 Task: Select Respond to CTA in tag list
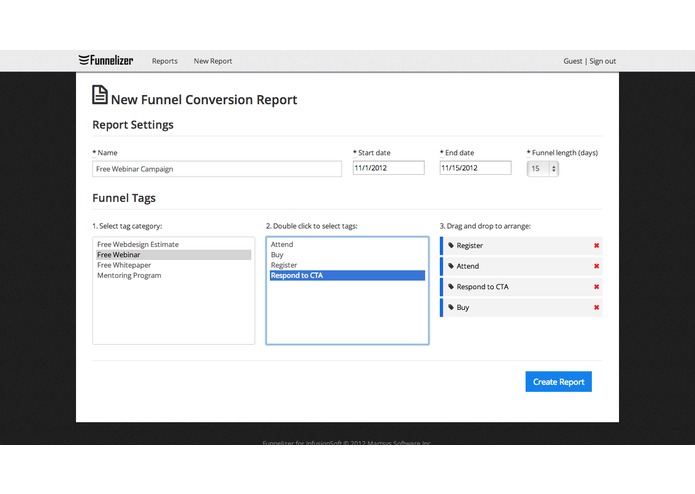coord(347,276)
